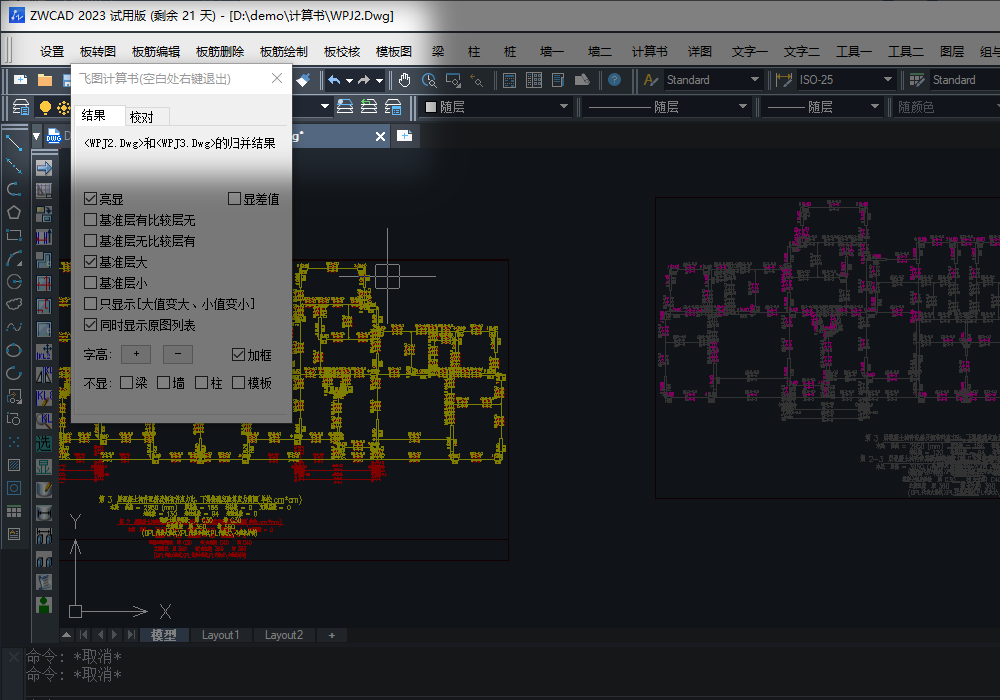1000x700 pixels.
Task: Click the Pan hand tool
Action: point(404,80)
